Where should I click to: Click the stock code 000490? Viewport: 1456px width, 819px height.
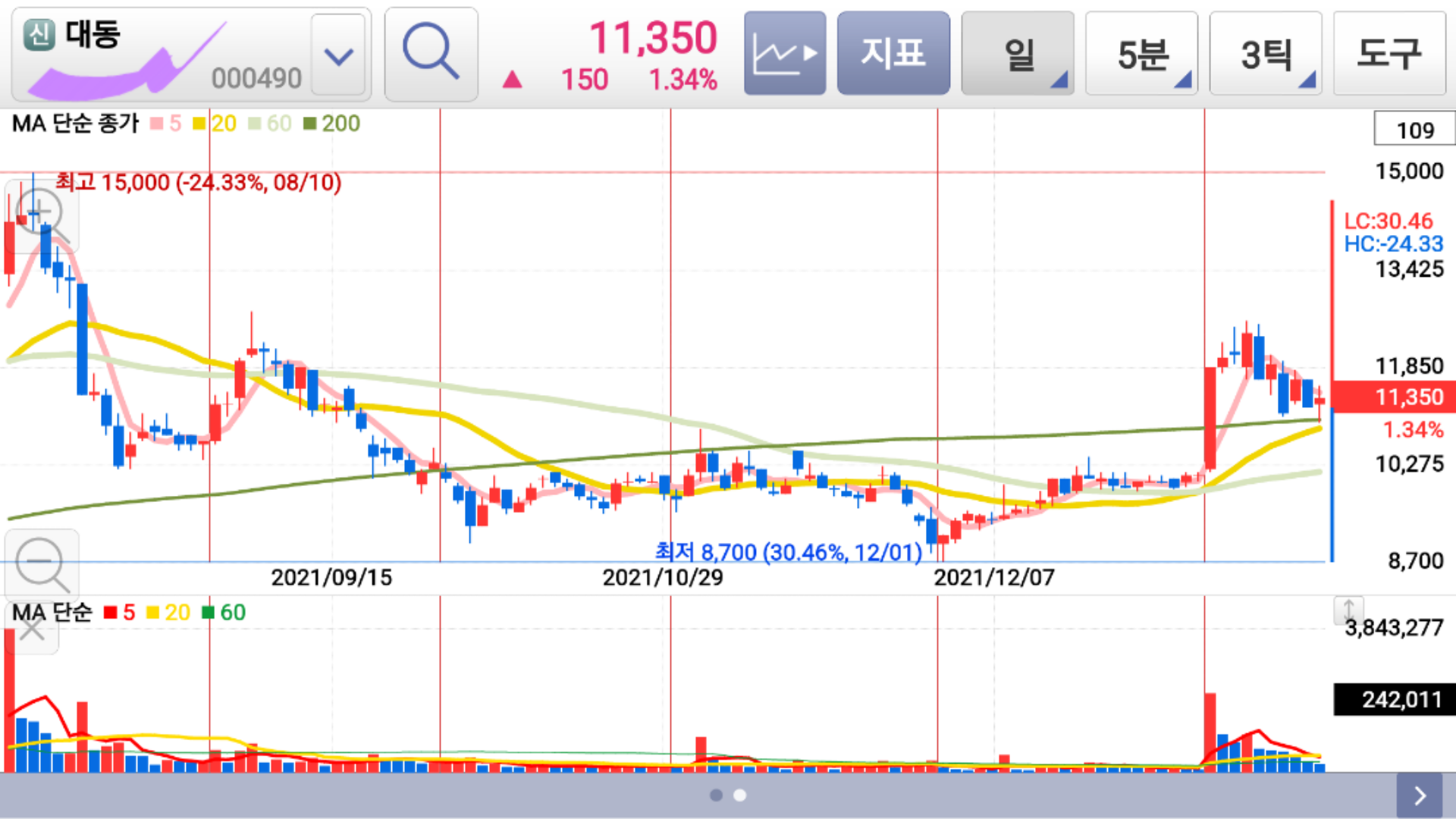(256, 78)
